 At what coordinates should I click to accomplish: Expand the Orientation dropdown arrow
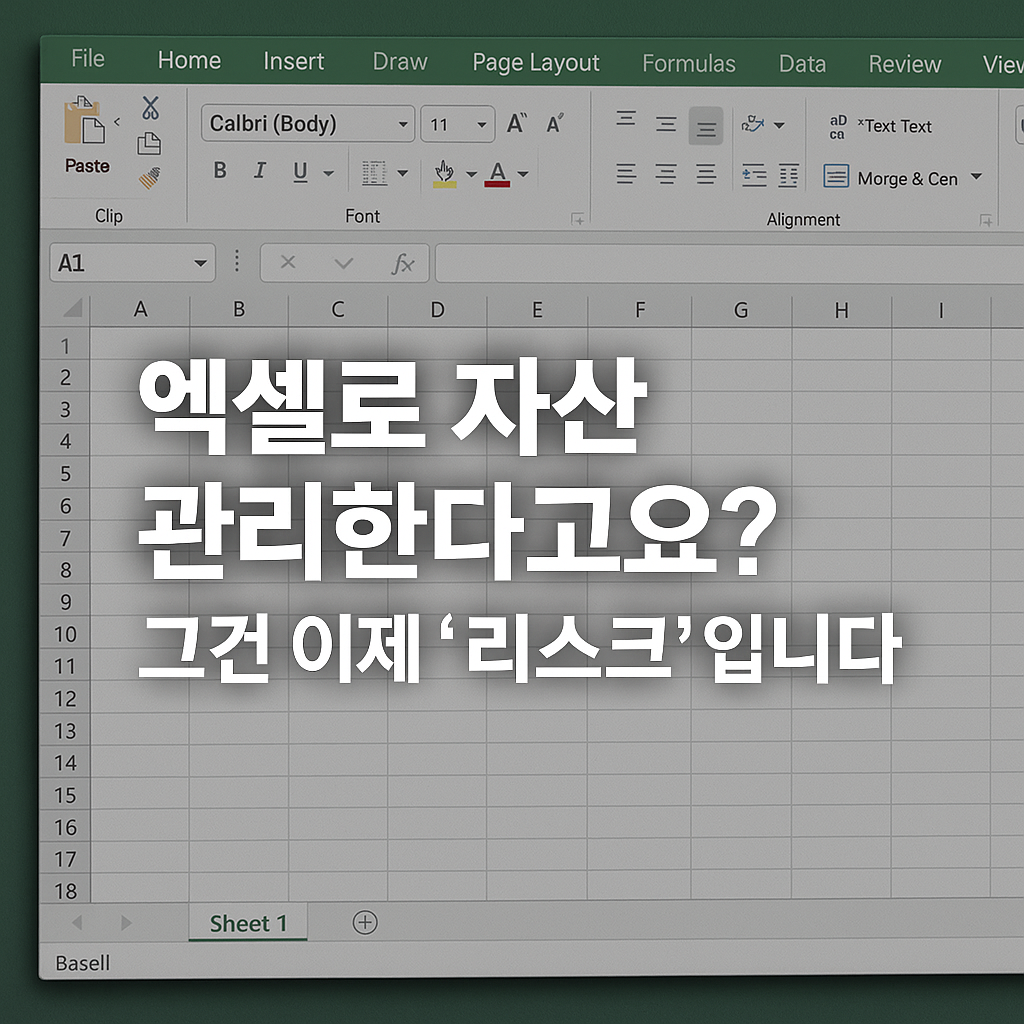tap(779, 125)
